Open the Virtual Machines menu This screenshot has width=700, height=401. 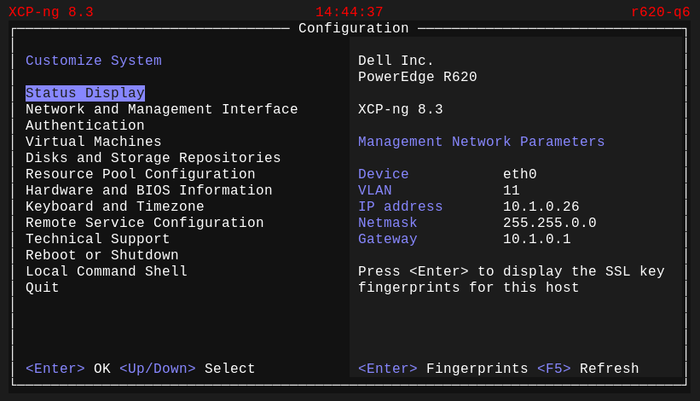[x=93, y=142]
